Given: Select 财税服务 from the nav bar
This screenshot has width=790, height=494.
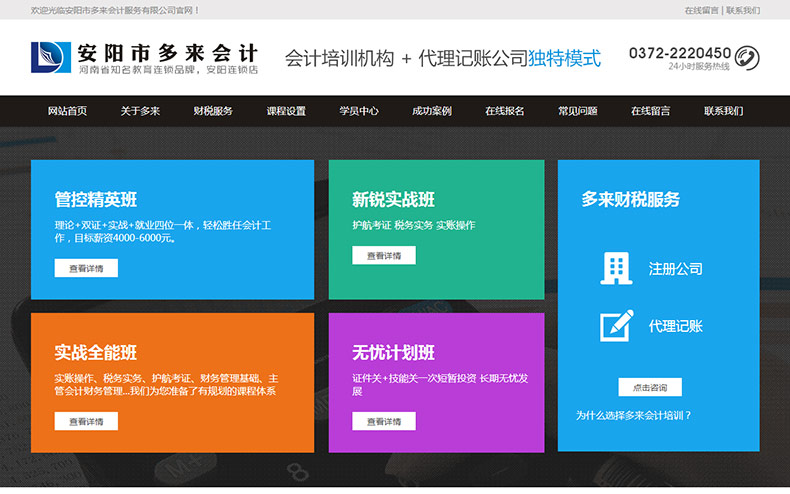Looking at the screenshot, I should pyautogui.click(x=213, y=111).
